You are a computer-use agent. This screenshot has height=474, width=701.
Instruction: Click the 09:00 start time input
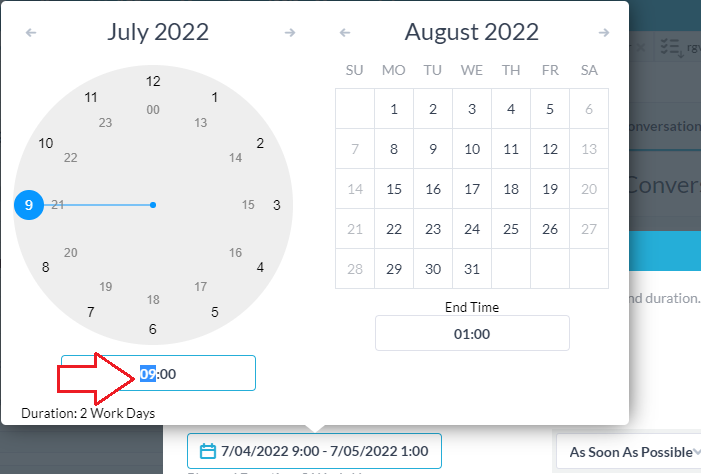coord(158,374)
